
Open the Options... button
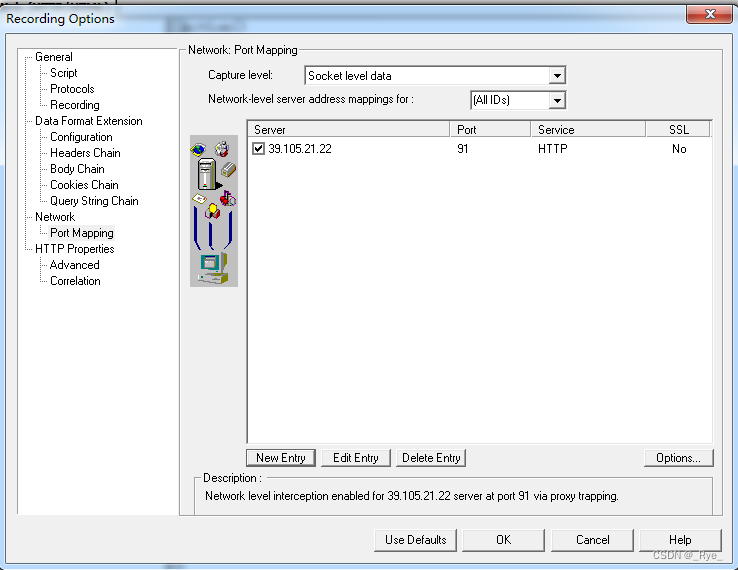click(x=678, y=458)
